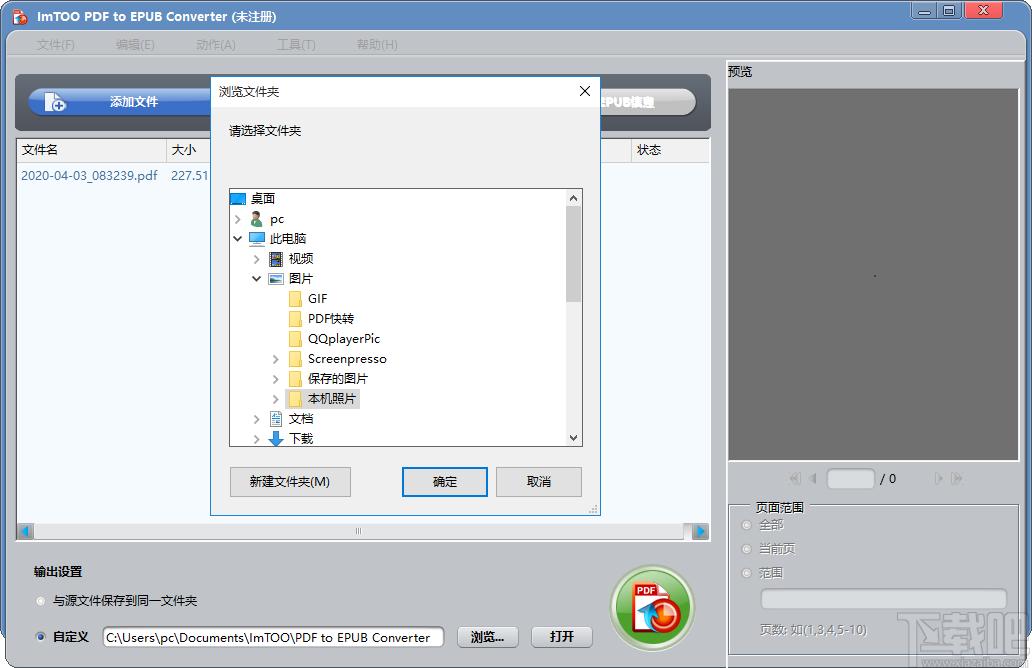Screen dimensions: 1032x668
Task: Open the 动作(A) menu
Action: click(x=216, y=44)
